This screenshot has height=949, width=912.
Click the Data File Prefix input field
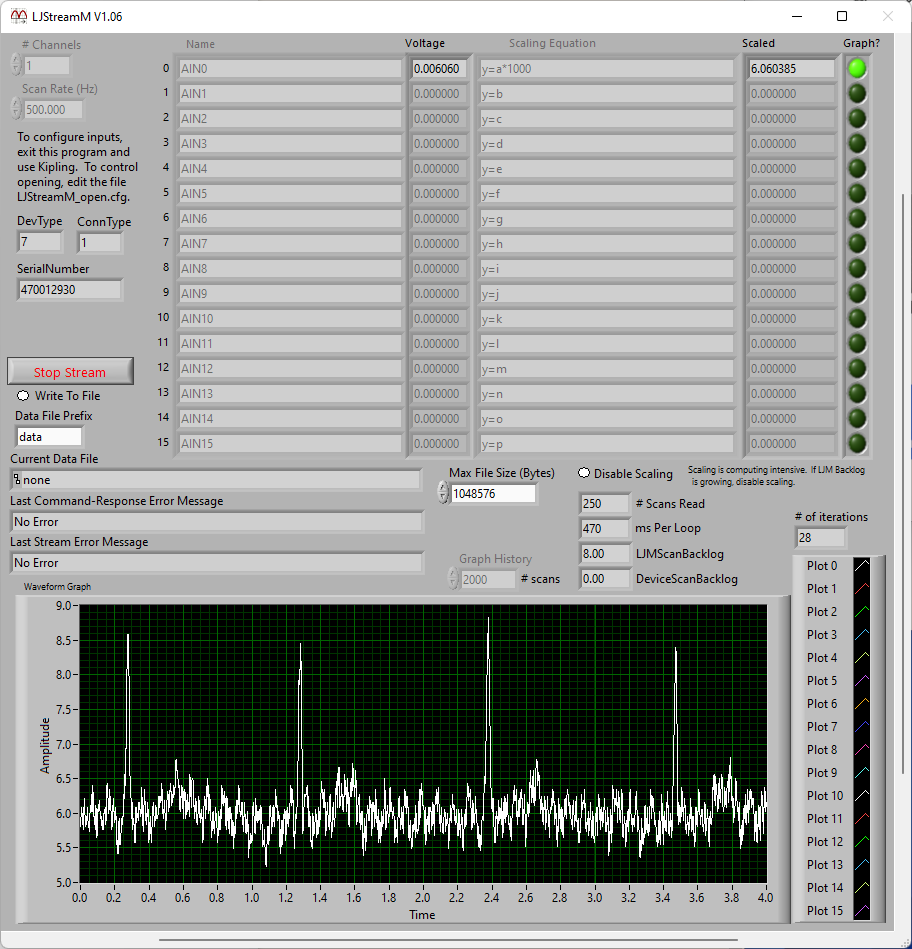click(x=49, y=437)
